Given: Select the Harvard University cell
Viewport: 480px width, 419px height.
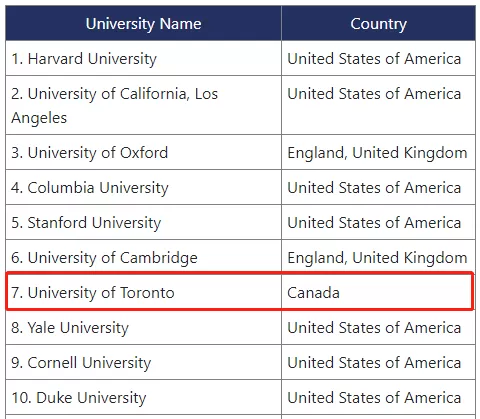Looking at the screenshot, I should click(143, 58).
